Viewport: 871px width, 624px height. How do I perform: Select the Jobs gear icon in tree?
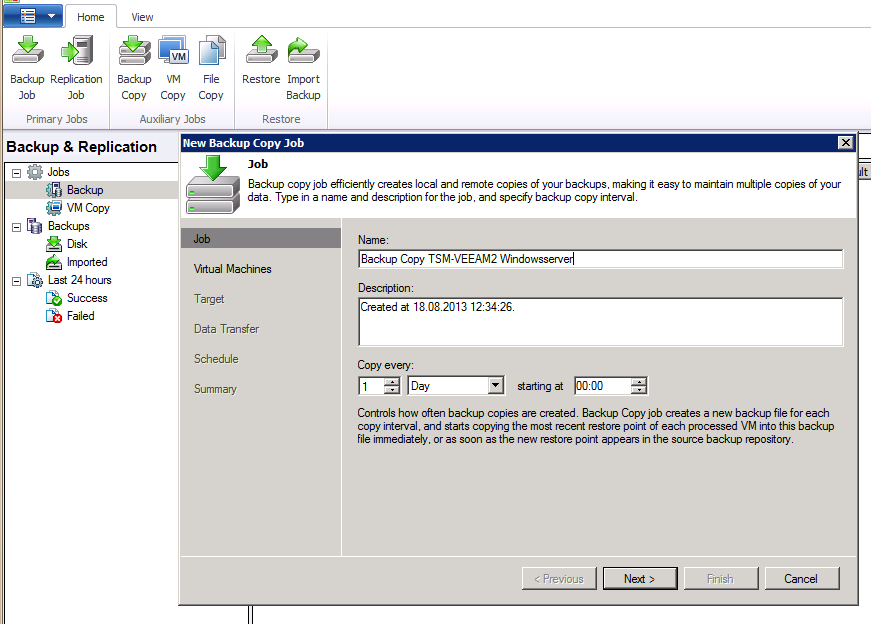[35, 172]
